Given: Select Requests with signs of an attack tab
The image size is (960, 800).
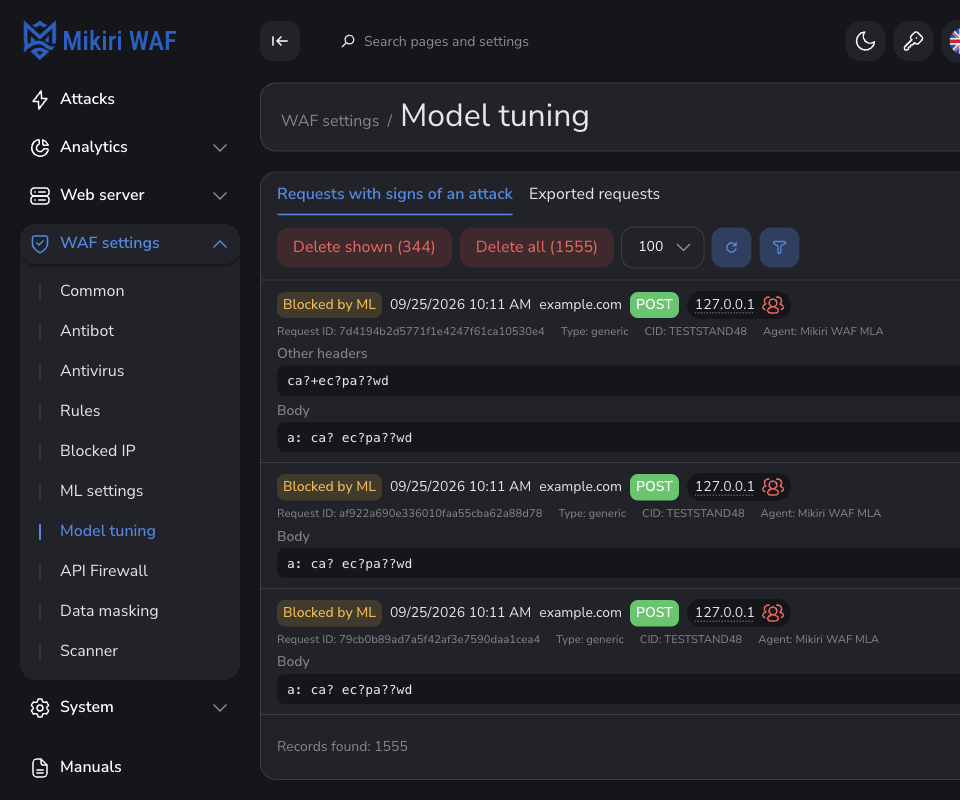Looking at the screenshot, I should point(394,194).
